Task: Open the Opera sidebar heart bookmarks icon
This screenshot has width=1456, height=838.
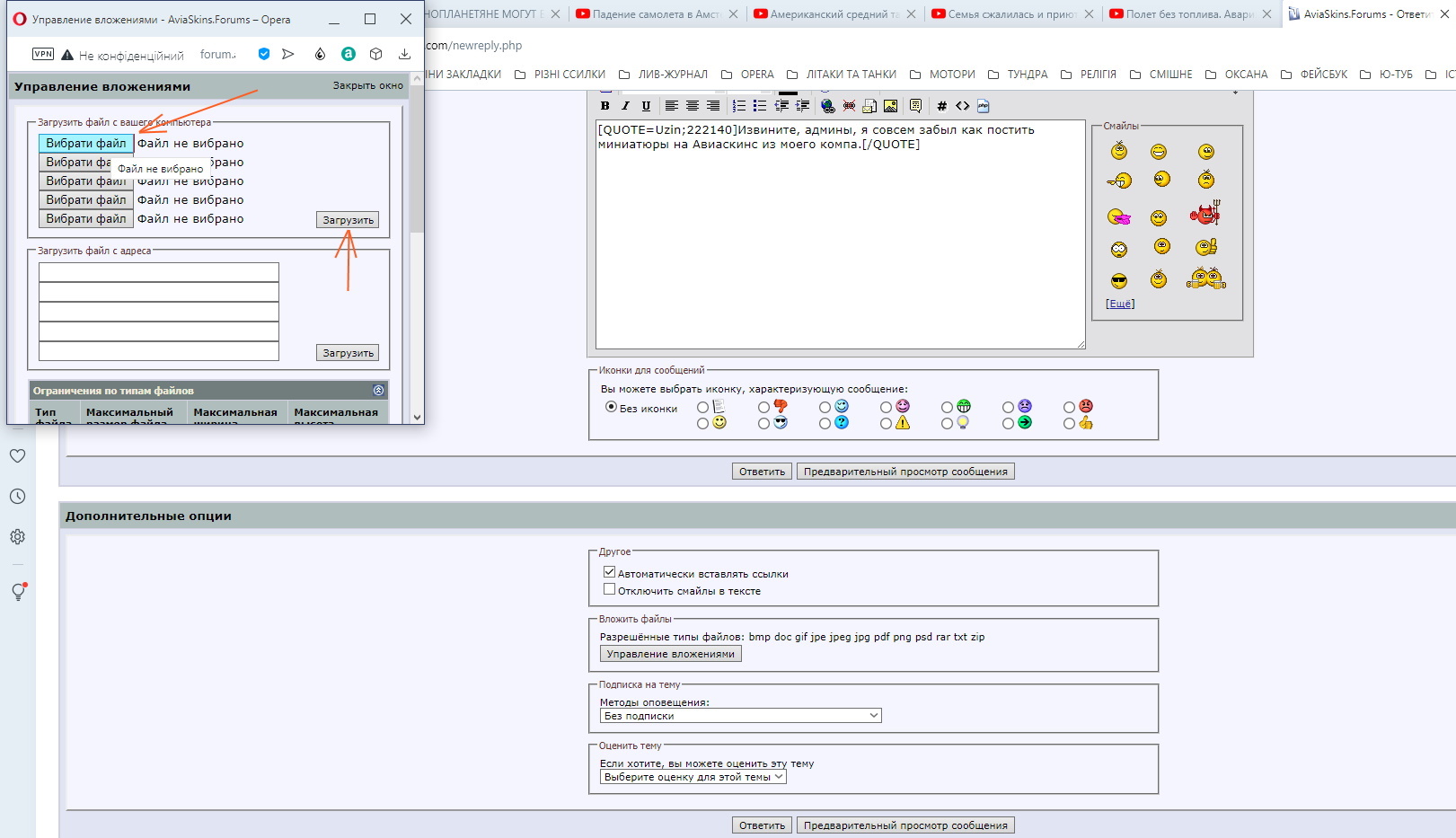Action: click(18, 456)
